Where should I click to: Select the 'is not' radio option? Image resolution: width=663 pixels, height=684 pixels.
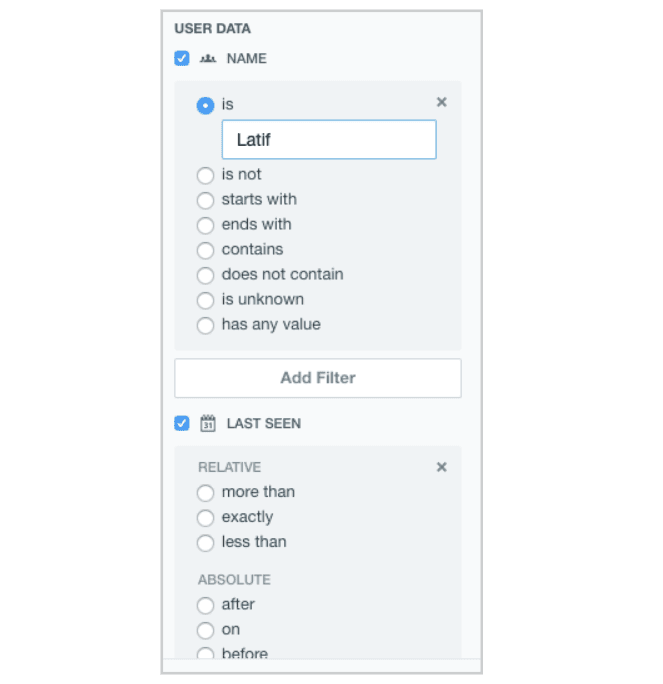point(205,175)
